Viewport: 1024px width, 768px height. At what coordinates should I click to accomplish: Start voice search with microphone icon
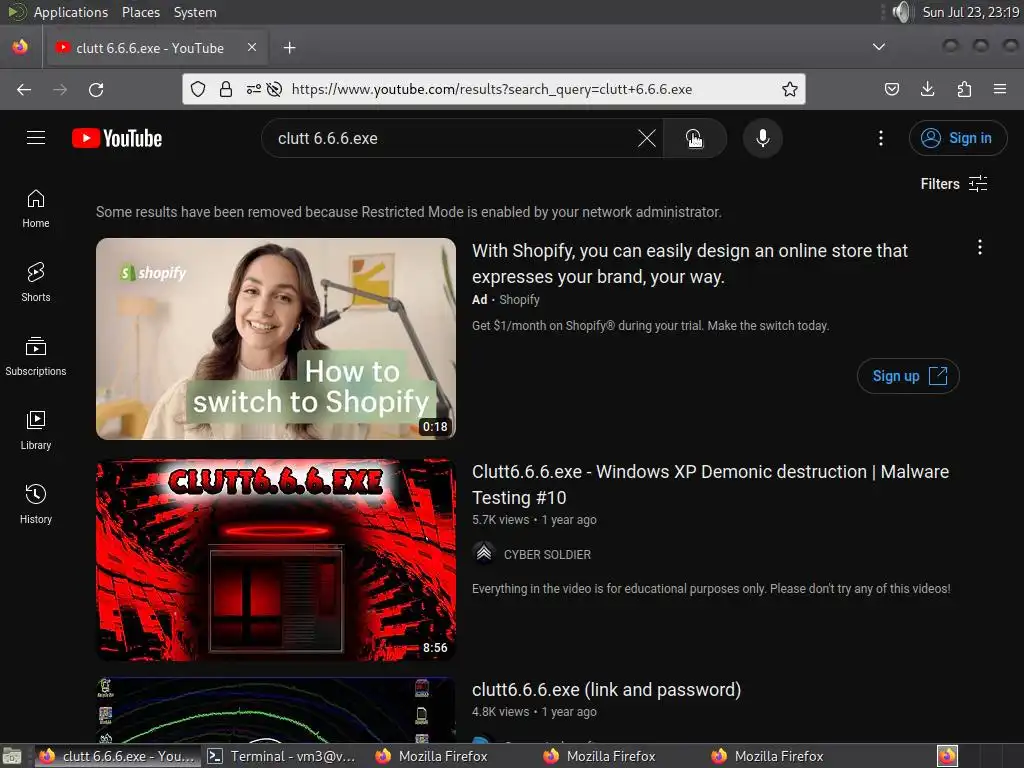(763, 138)
